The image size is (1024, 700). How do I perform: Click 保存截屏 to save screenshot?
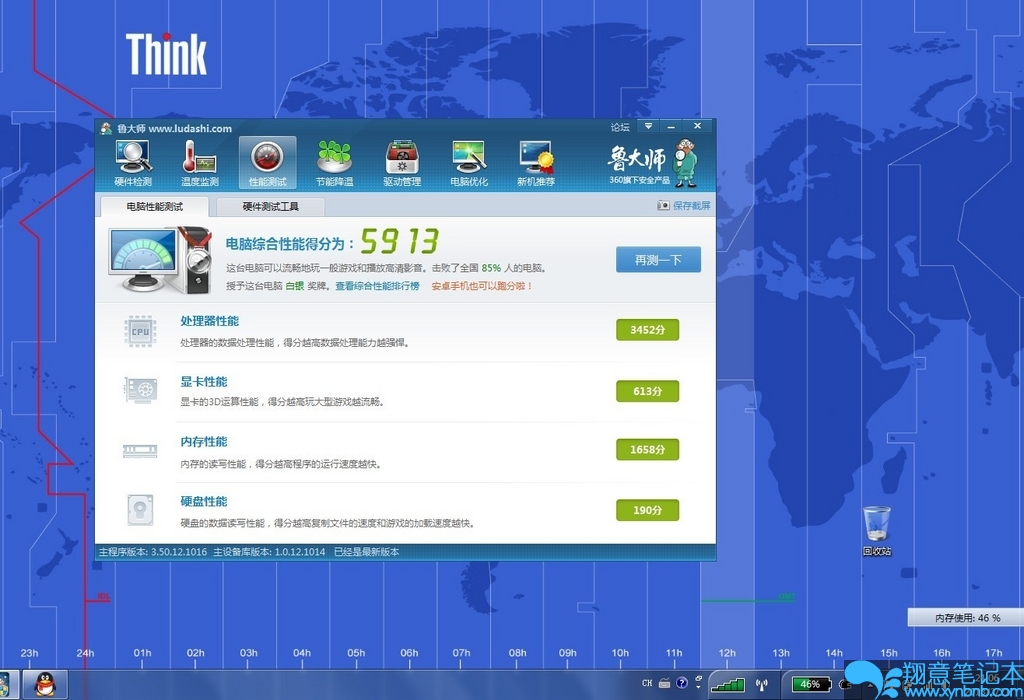[684, 206]
